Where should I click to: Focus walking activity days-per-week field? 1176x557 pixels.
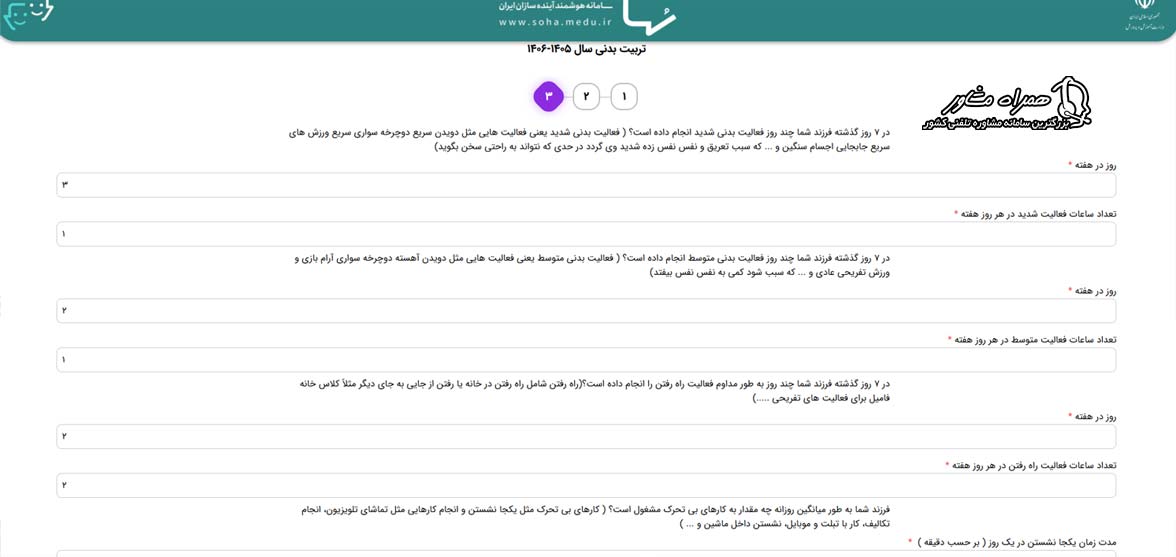(586, 436)
